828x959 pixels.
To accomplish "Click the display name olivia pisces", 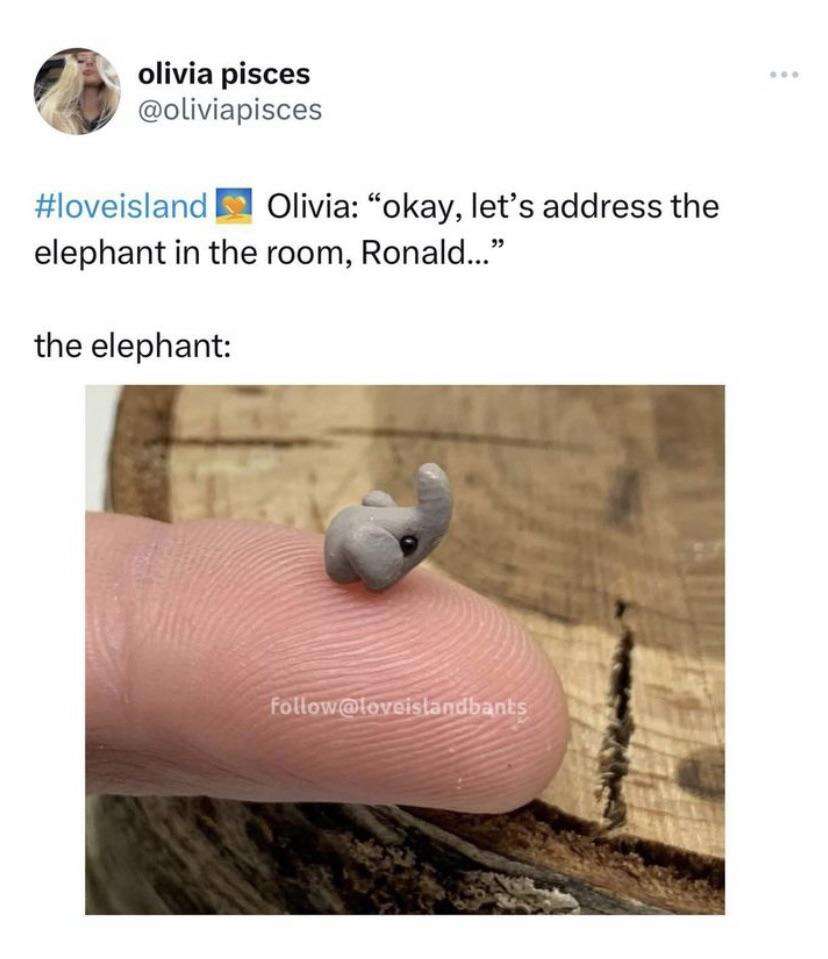I will pos(224,74).
